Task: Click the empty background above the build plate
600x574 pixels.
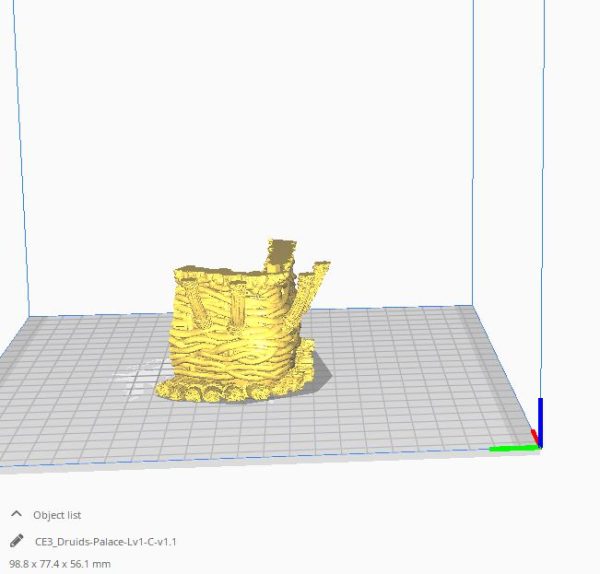Action: [x=250, y=120]
